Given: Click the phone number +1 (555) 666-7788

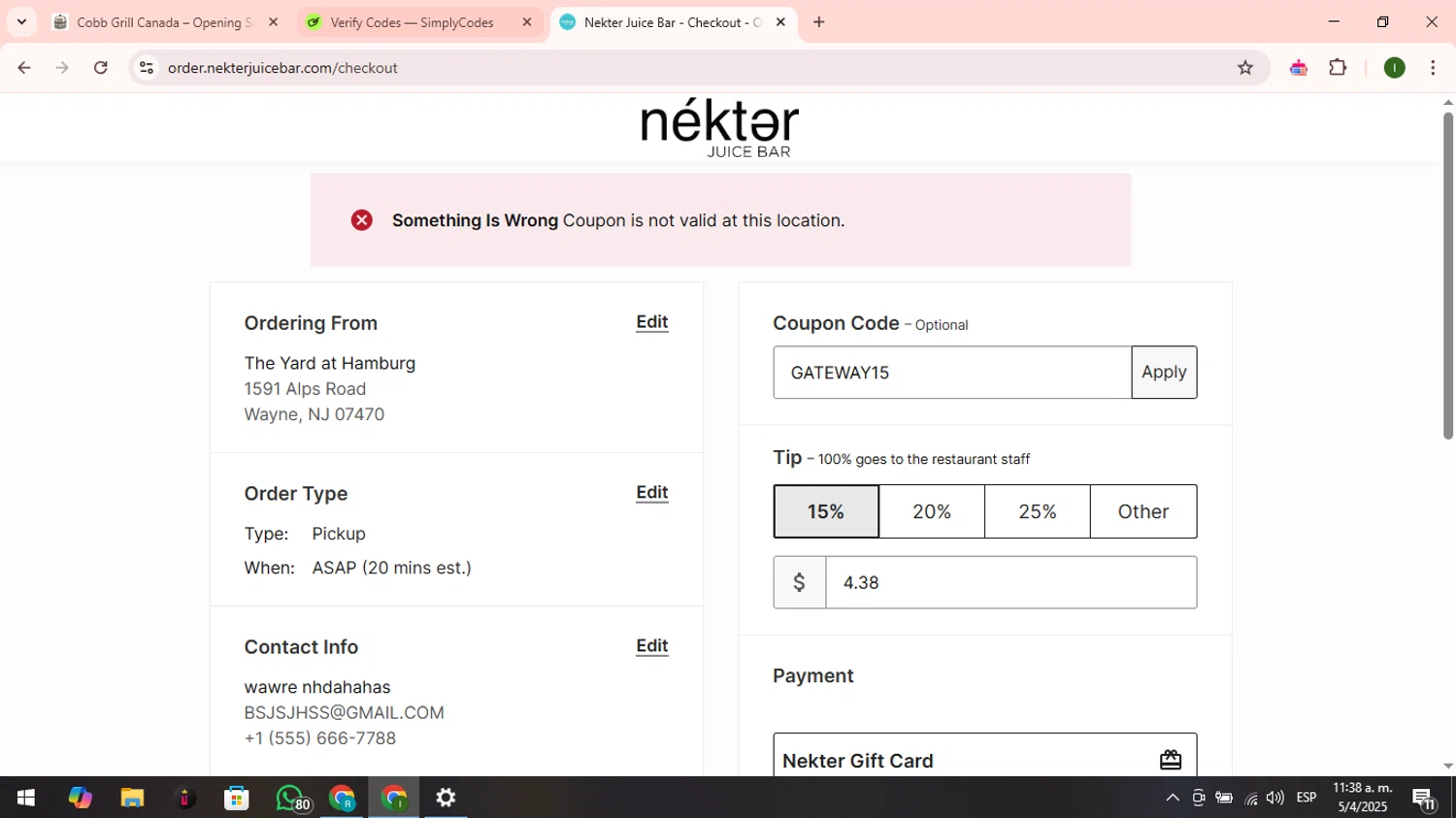Looking at the screenshot, I should (320, 738).
